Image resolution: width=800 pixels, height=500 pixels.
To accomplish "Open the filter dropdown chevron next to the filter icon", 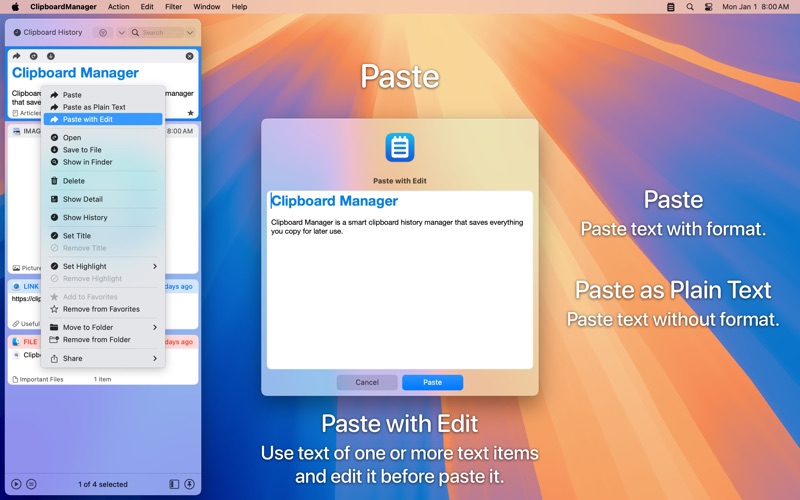I will [x=121, y=33].
